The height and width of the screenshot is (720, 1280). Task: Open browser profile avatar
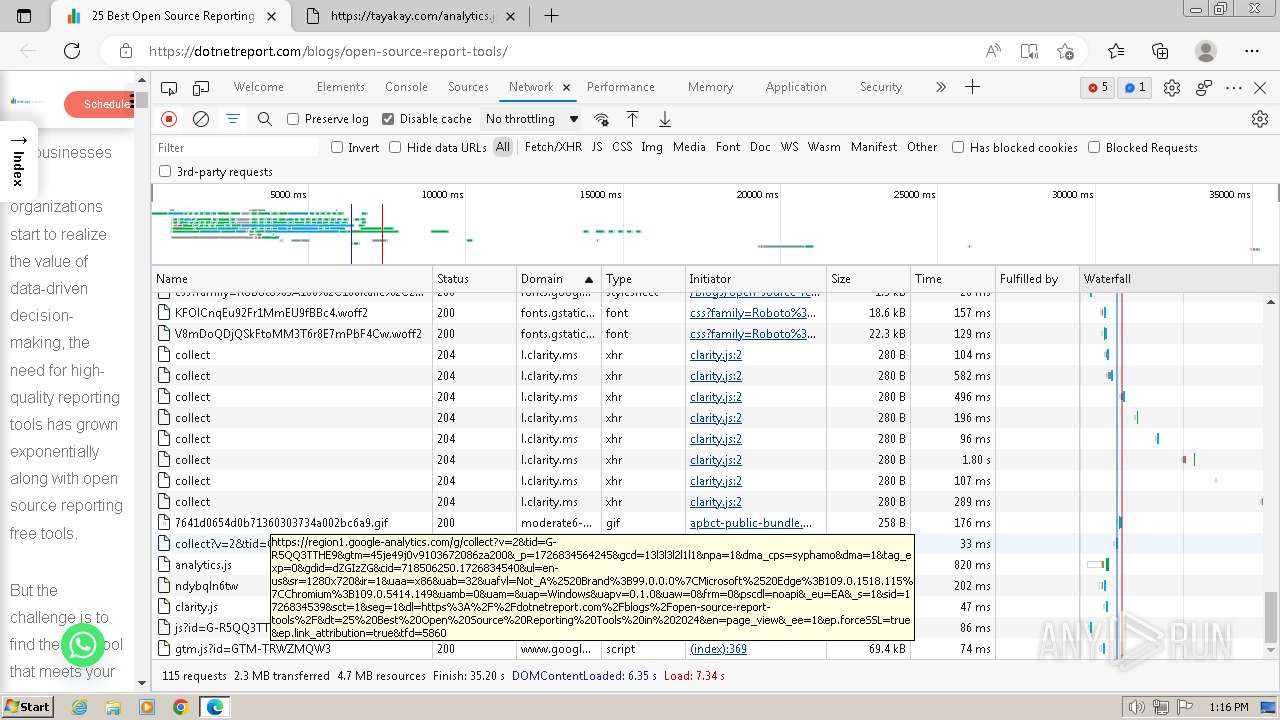tap(1206, 51)
